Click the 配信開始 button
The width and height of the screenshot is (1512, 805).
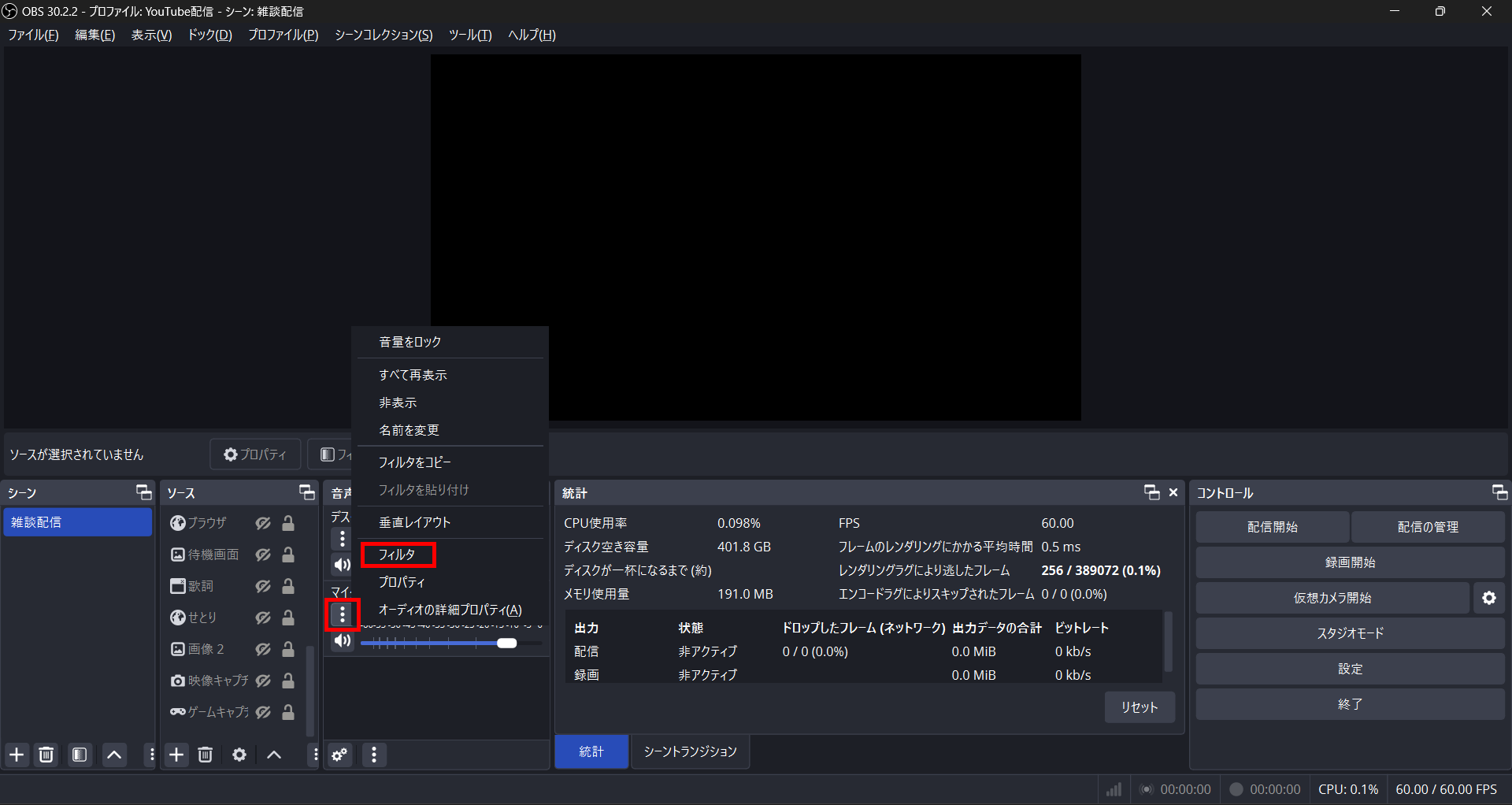click(1273, 527)
